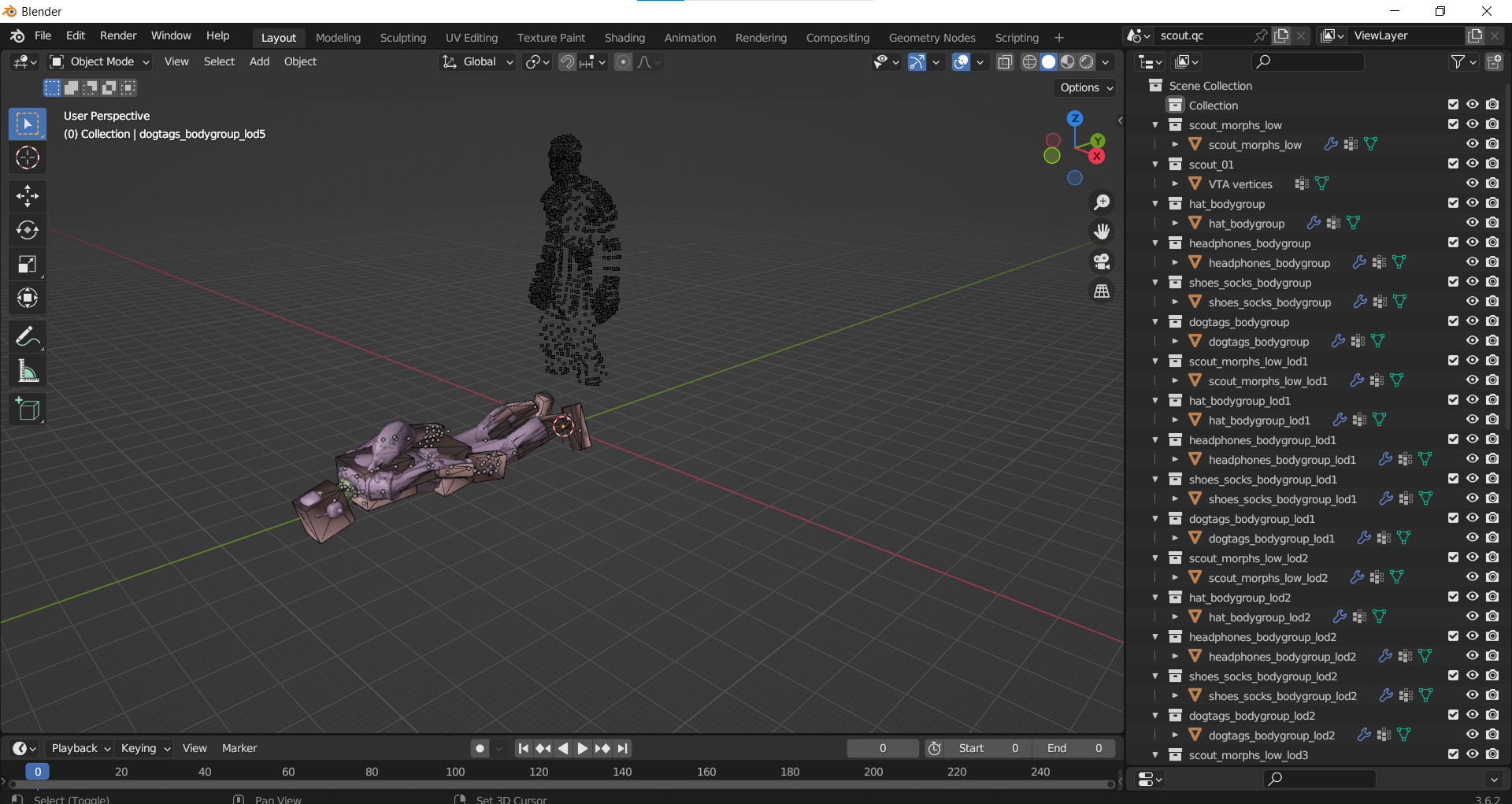Open the Options dropdown in the viewport

[x=1084, y=87]
